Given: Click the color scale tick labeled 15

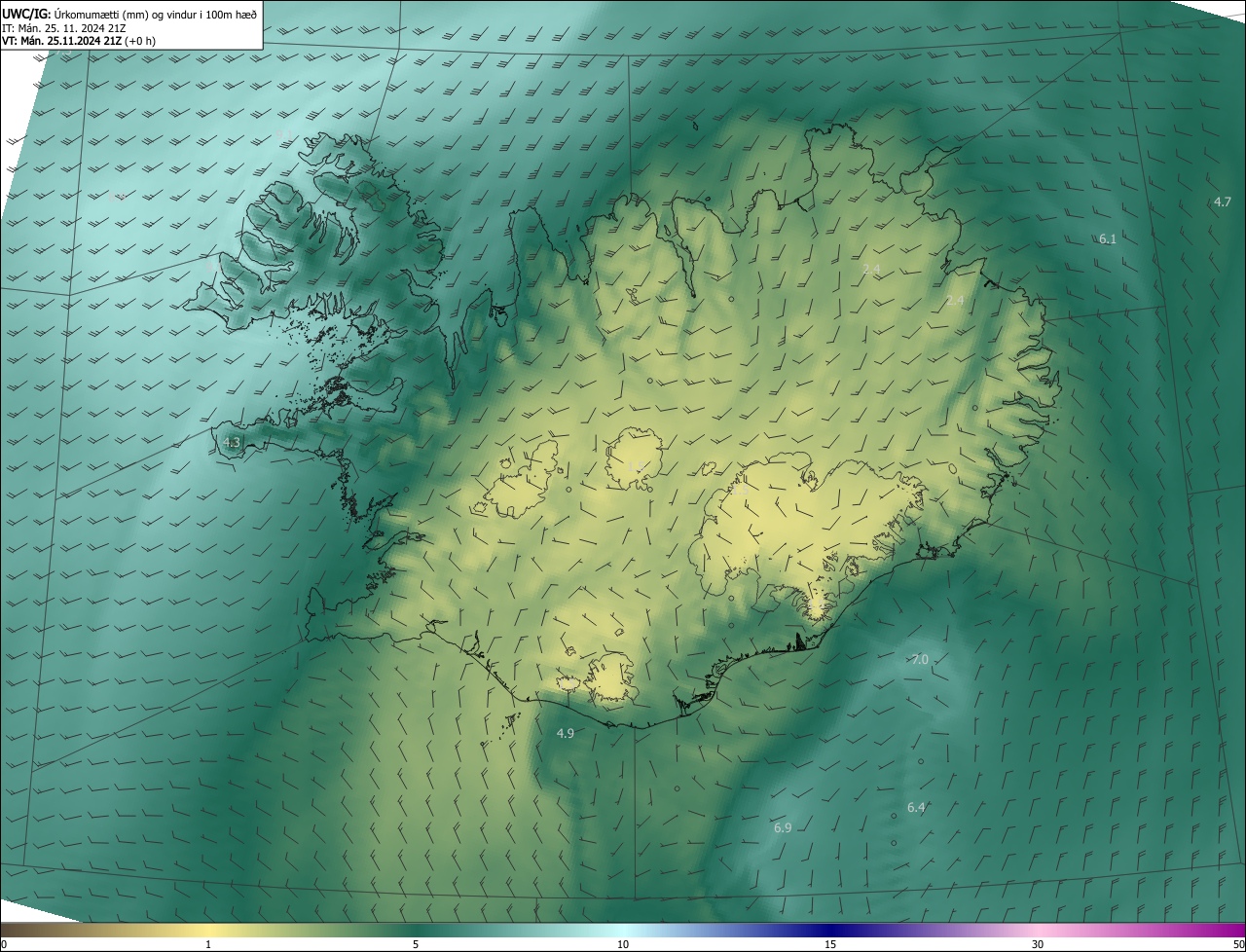Looking at the screenshot, I should click(830, 944).
